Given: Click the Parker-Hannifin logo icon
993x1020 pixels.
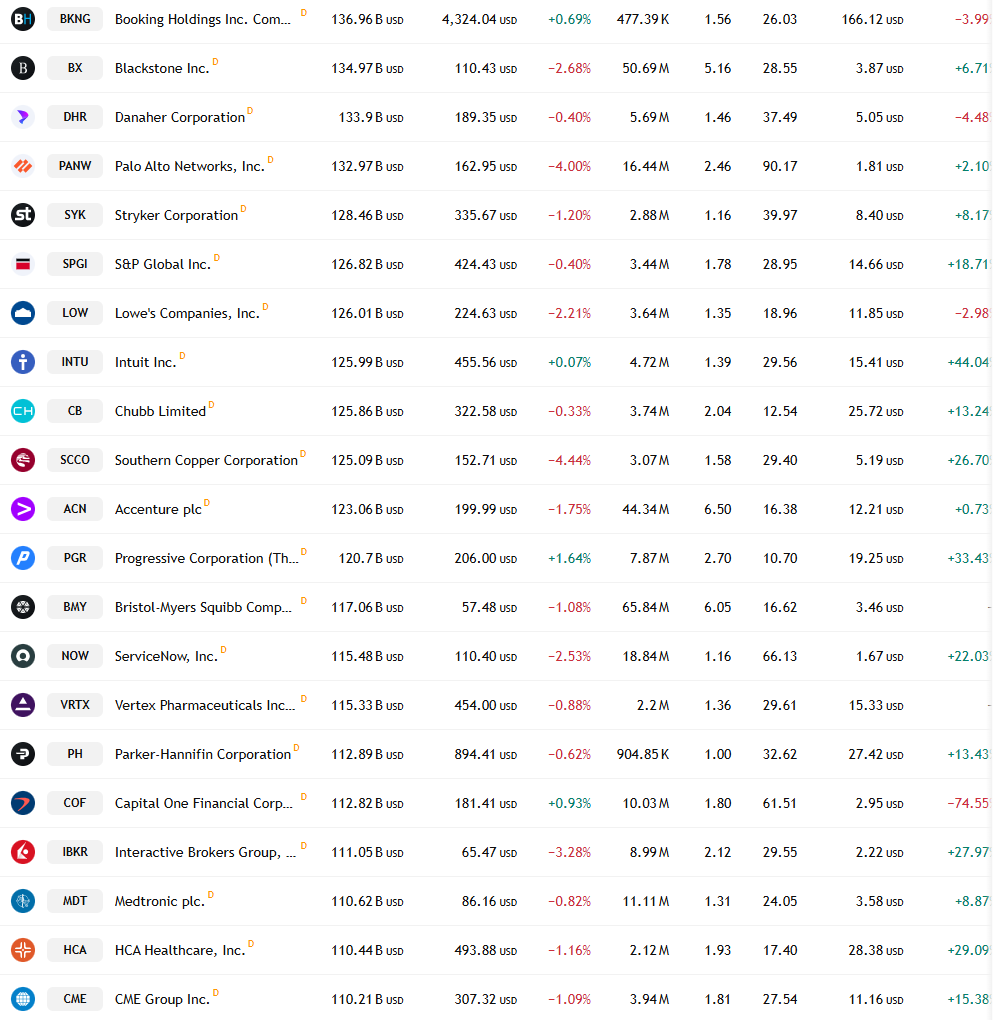Looking at the screenshot, I should click(x=23, y=754).
